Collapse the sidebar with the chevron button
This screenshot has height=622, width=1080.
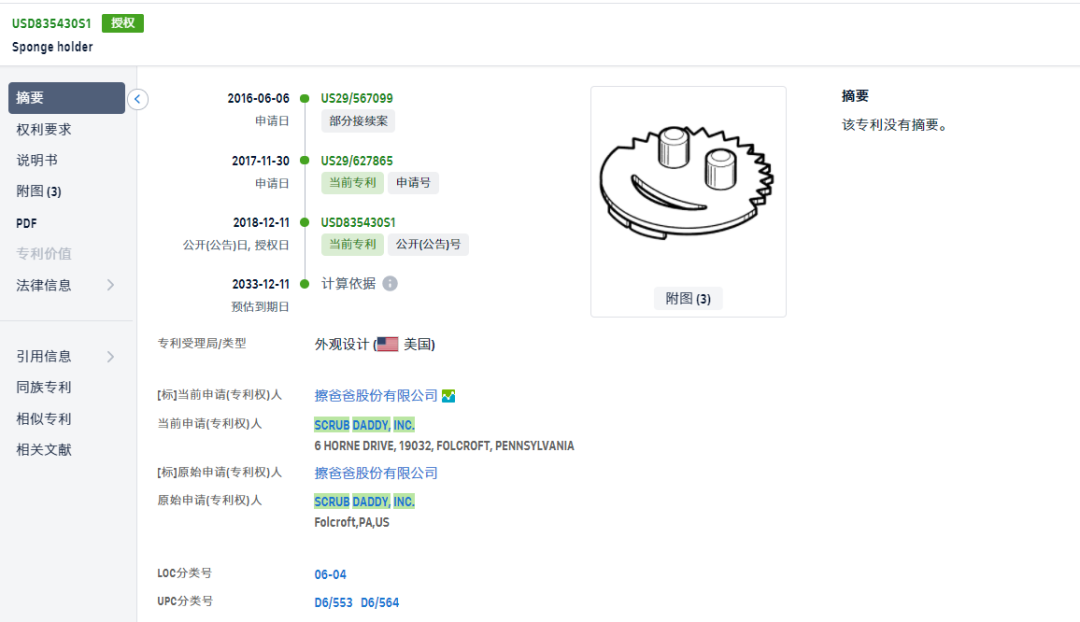point(138,99)
